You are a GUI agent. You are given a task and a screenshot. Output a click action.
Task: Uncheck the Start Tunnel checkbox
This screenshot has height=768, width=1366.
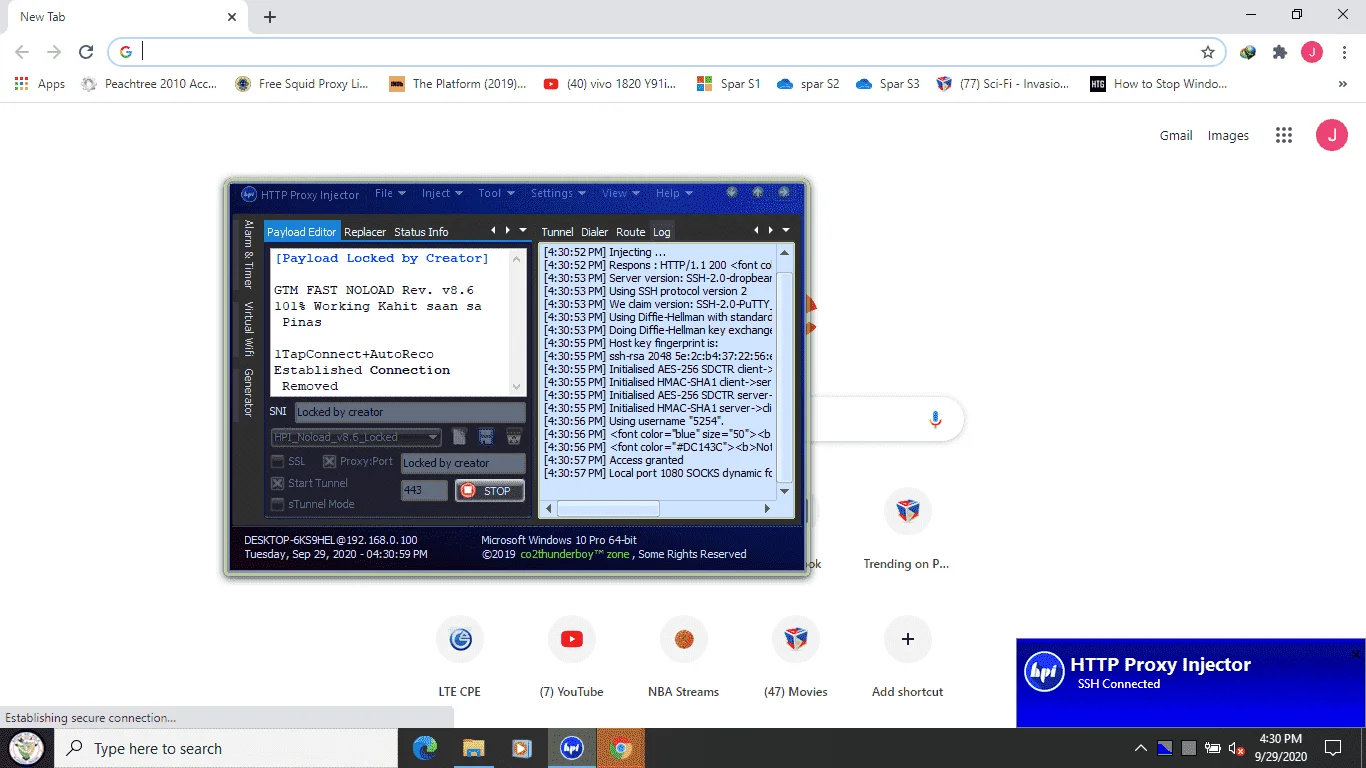point(278,483)
